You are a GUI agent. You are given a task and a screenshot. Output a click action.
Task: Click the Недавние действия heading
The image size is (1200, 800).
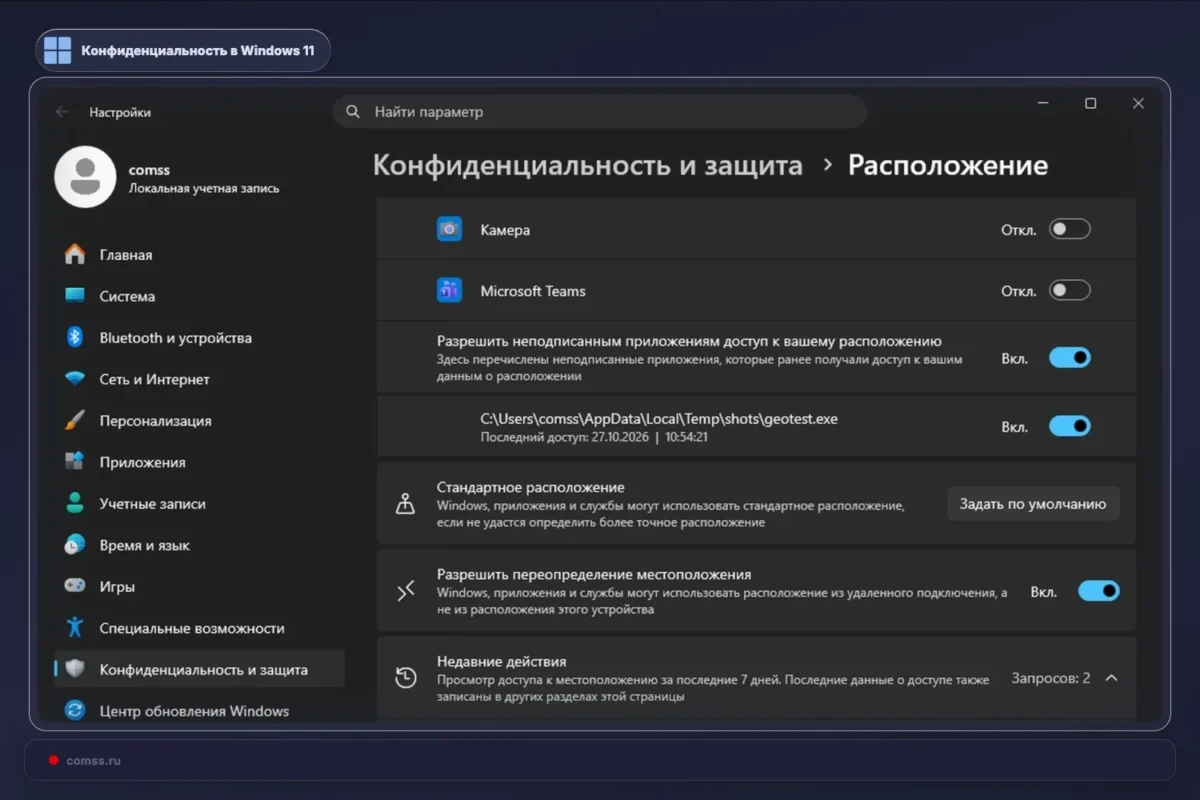[x=502, y=661]
